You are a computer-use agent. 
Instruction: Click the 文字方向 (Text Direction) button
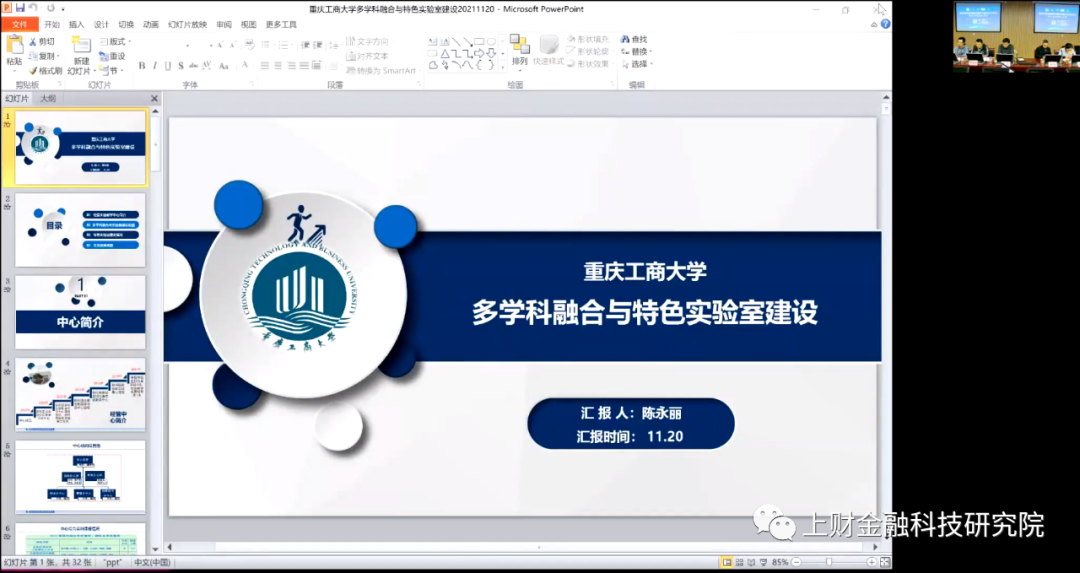pos(368,42)
